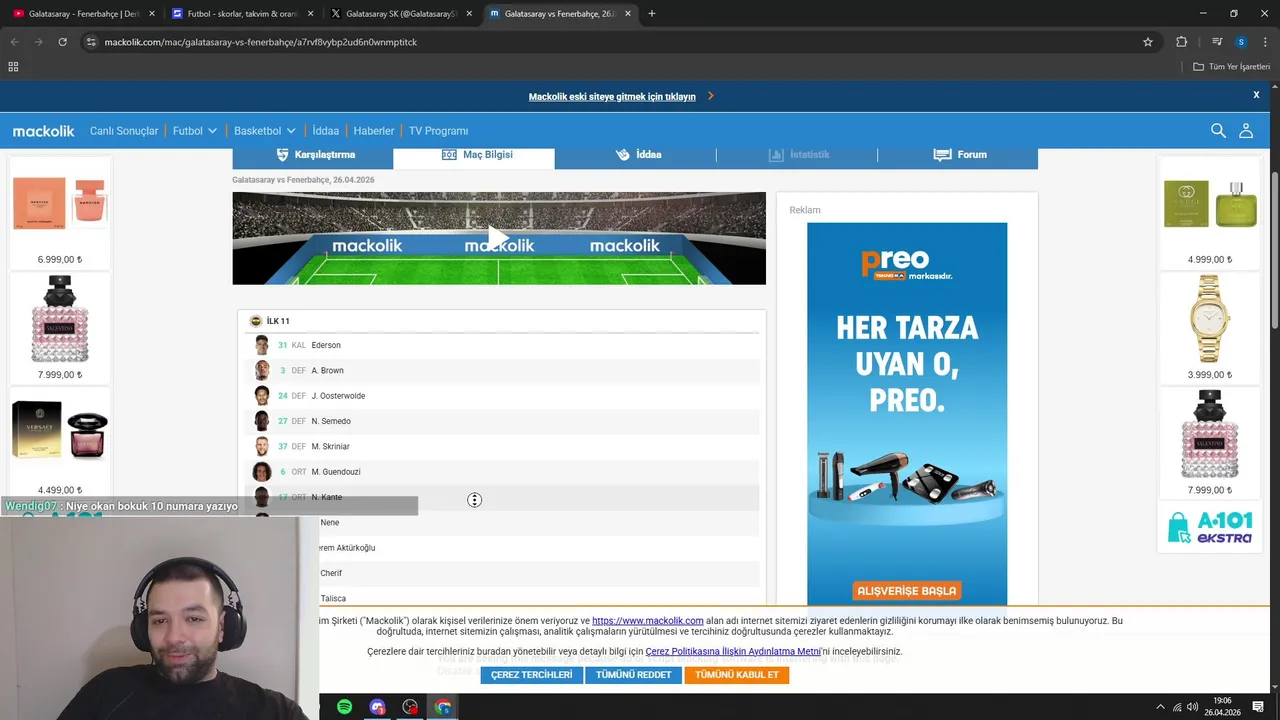Click the volume speaker tray icon
The height and width of the screenshot is (720, 1280).
[1193, 707]
